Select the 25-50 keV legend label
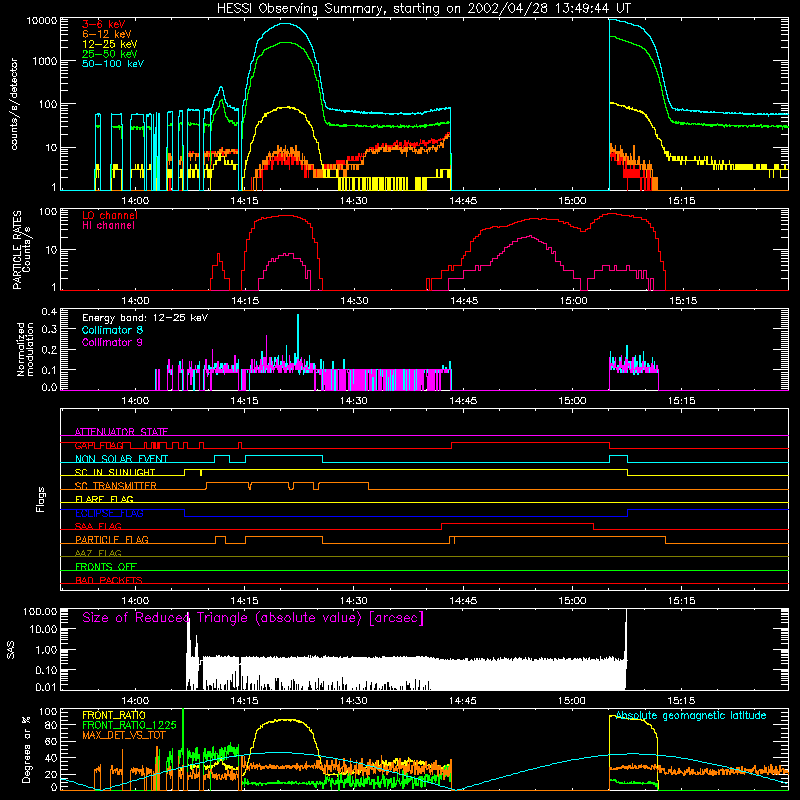The height and width of the screenshot is (800, 800). click(110, 54)
